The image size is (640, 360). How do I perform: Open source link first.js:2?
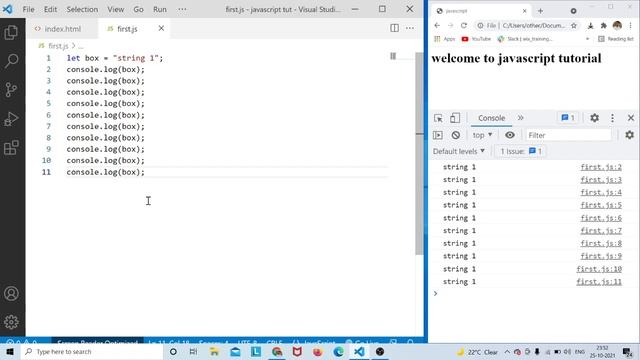tap(601, 167)
